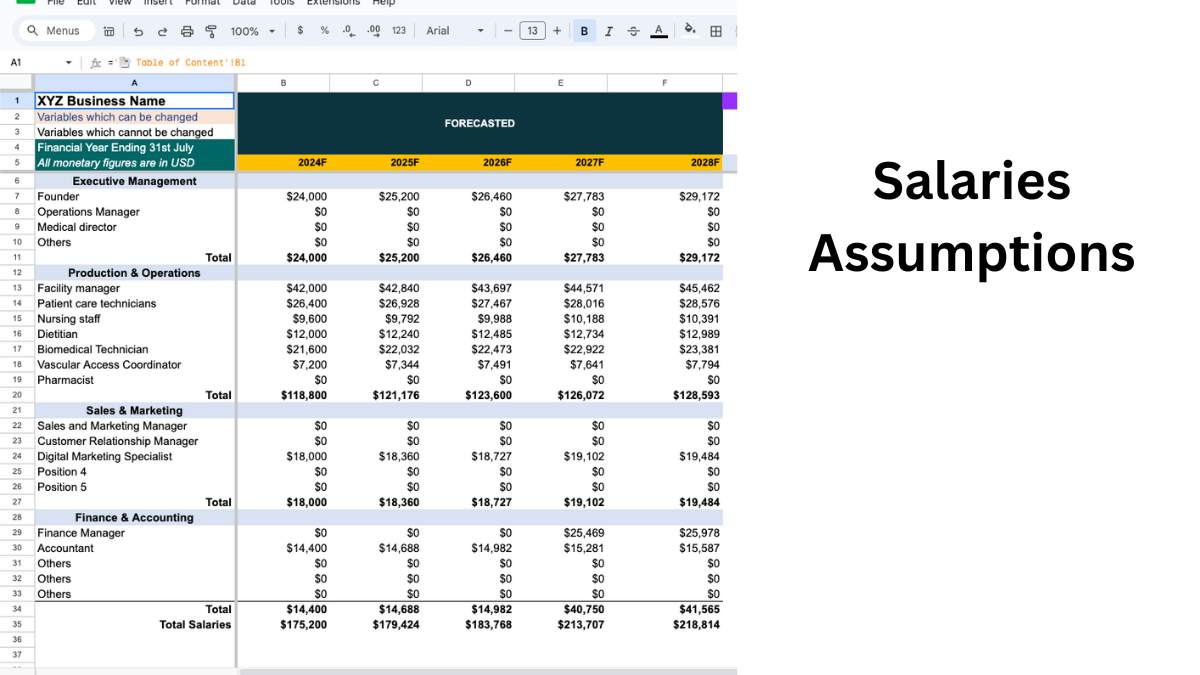Toggle bold formatting
The height and width of the screenshot is (675, 1200).
[585, 31]
